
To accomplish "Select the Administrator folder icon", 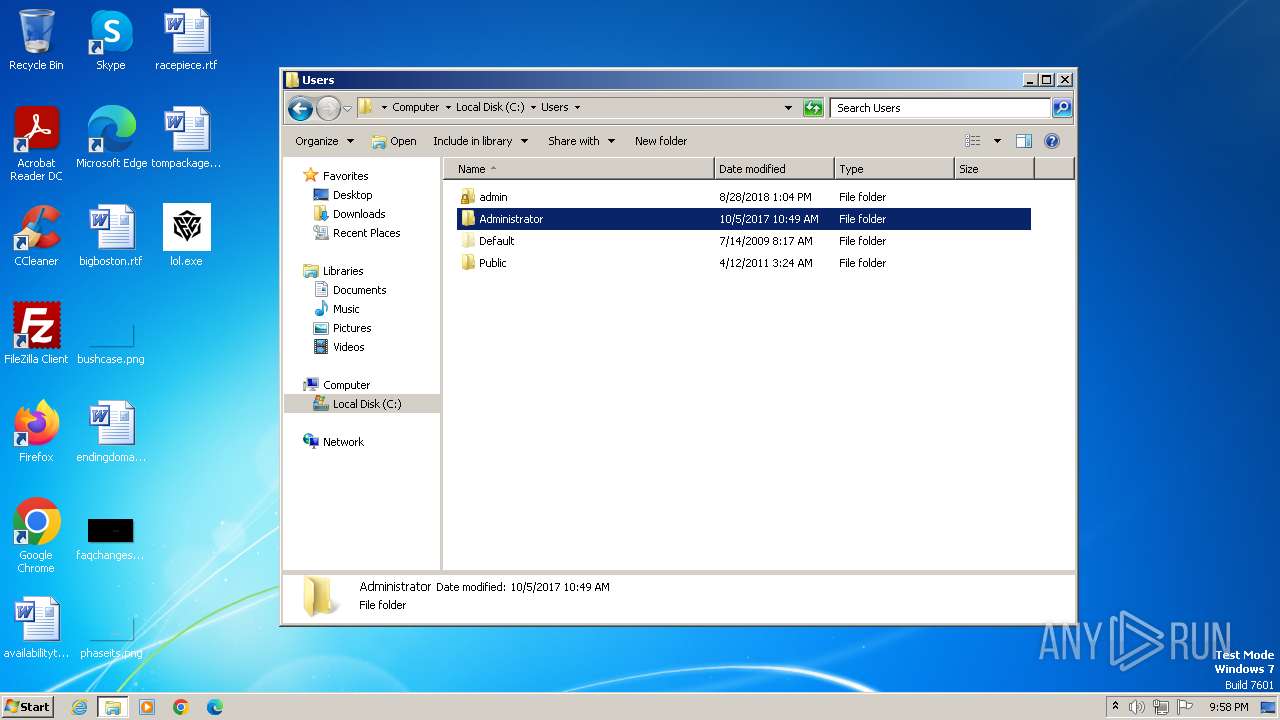I will click(468, 219).
